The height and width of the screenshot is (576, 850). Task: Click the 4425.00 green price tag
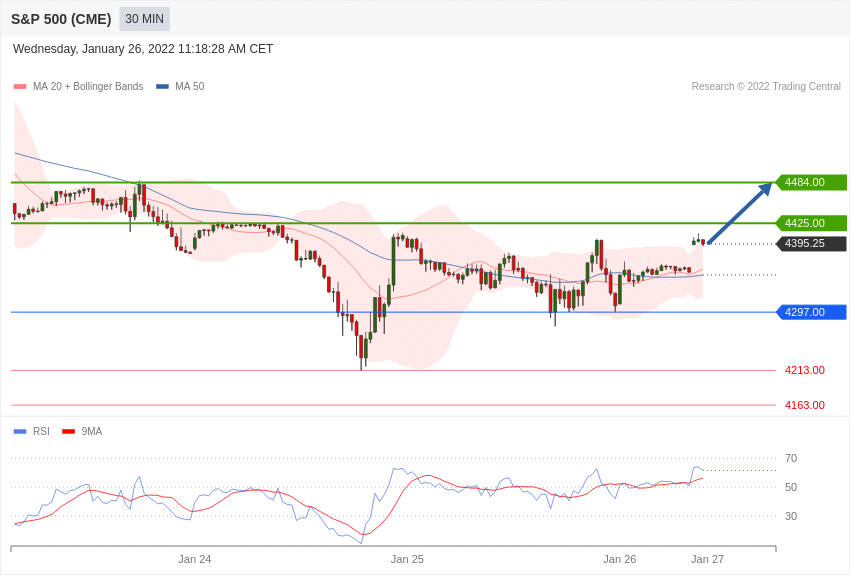(812, 223)
